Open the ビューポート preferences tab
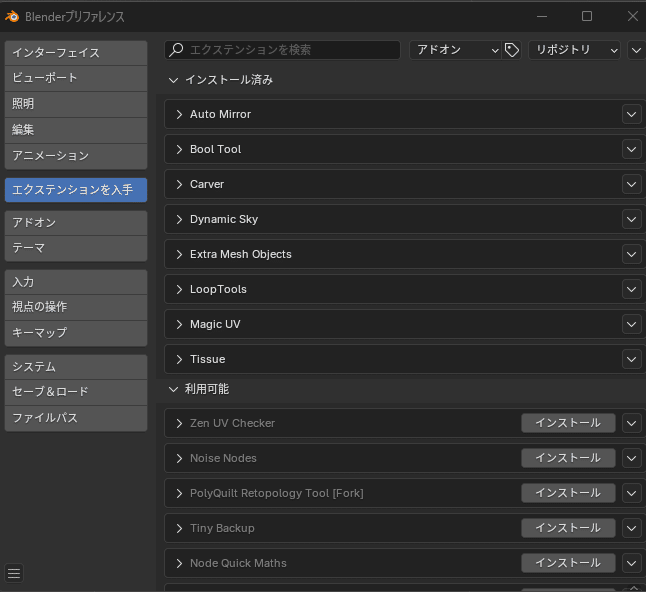 click(76, 78)
